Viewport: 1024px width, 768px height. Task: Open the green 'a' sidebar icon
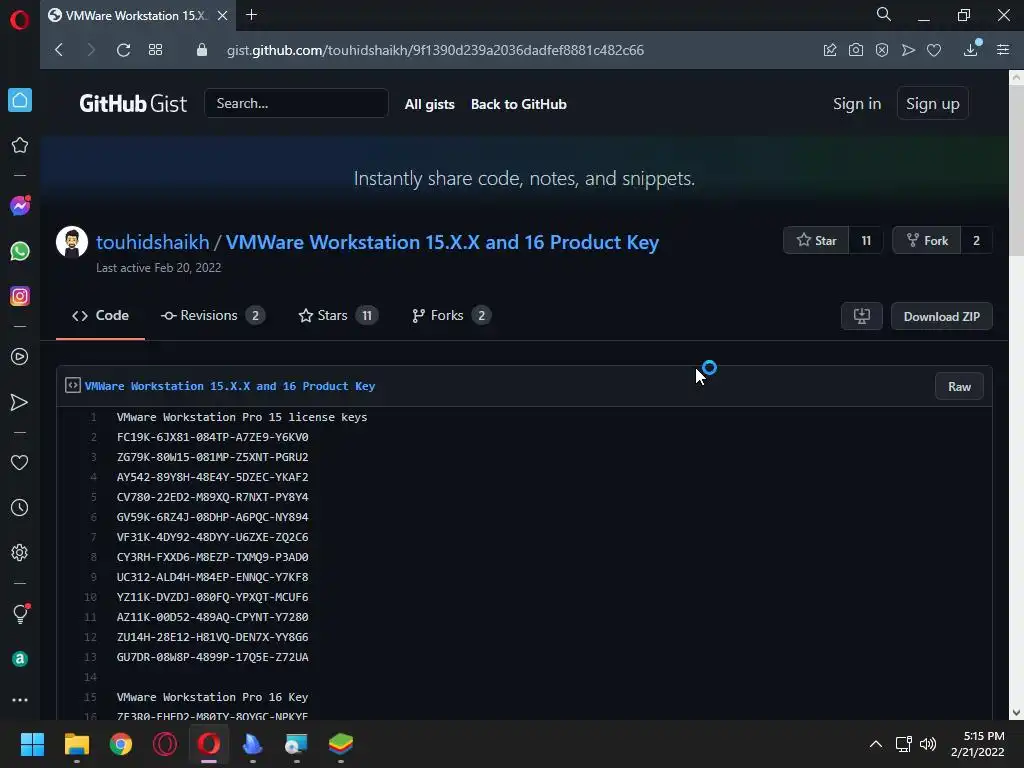20,659
